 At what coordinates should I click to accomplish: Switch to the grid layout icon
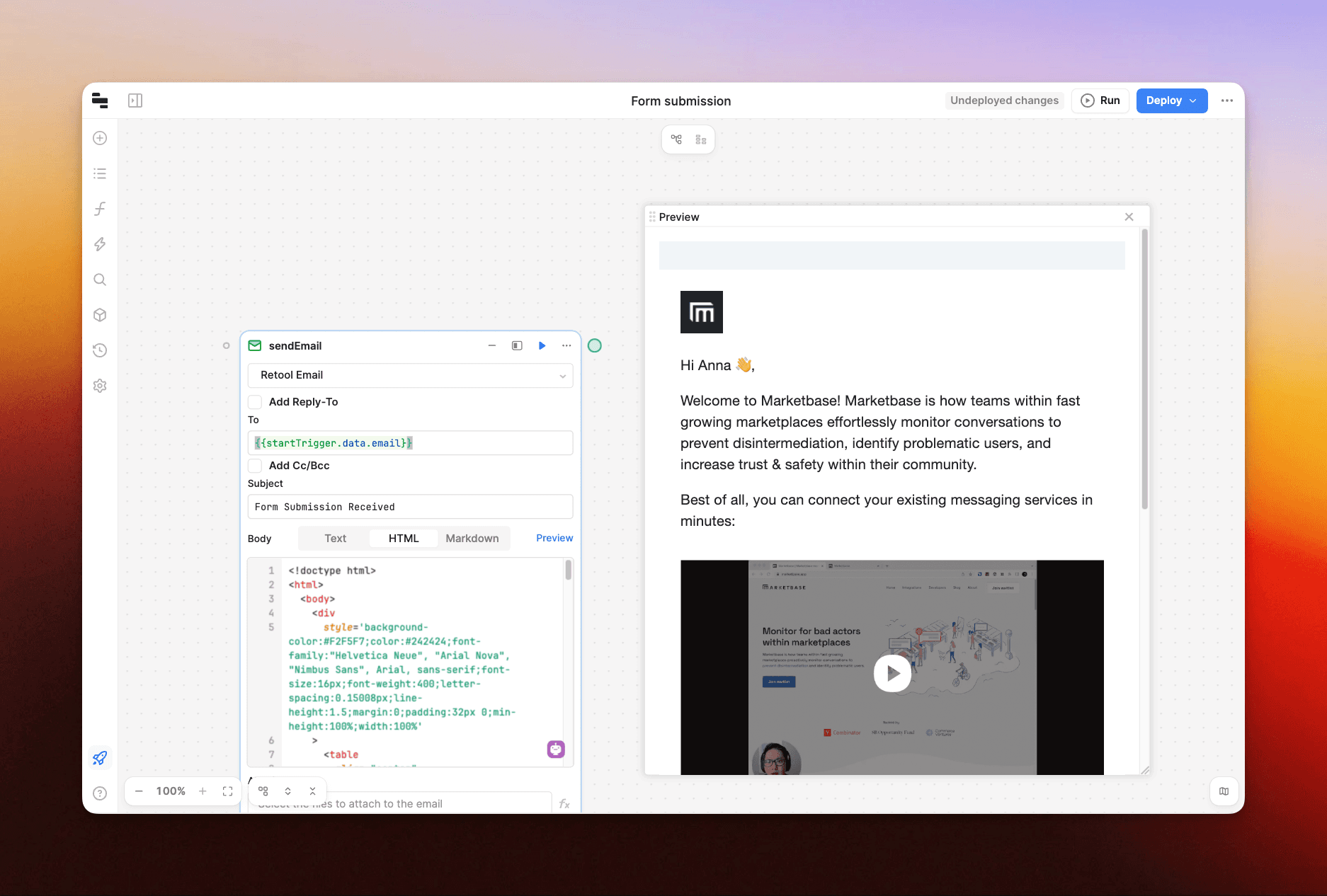point(701,139)
